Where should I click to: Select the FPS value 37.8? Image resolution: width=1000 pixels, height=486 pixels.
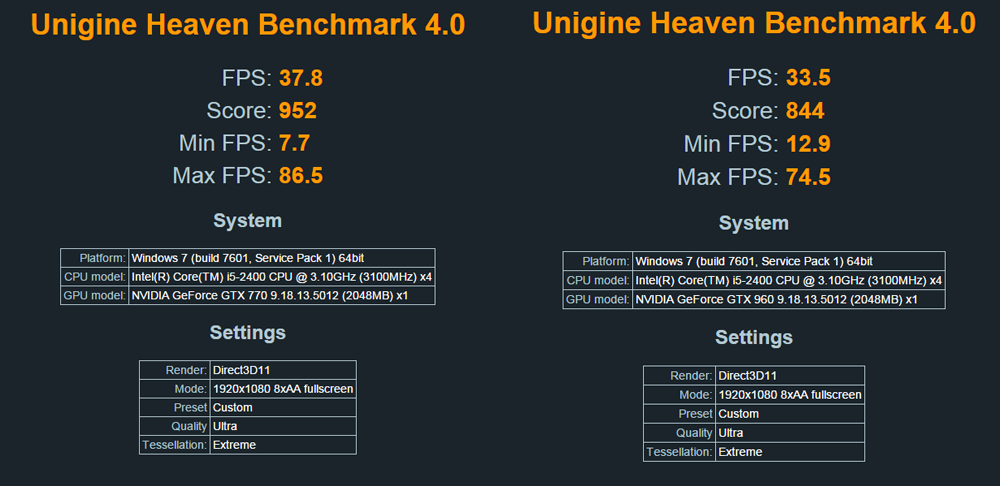point(300,79)
